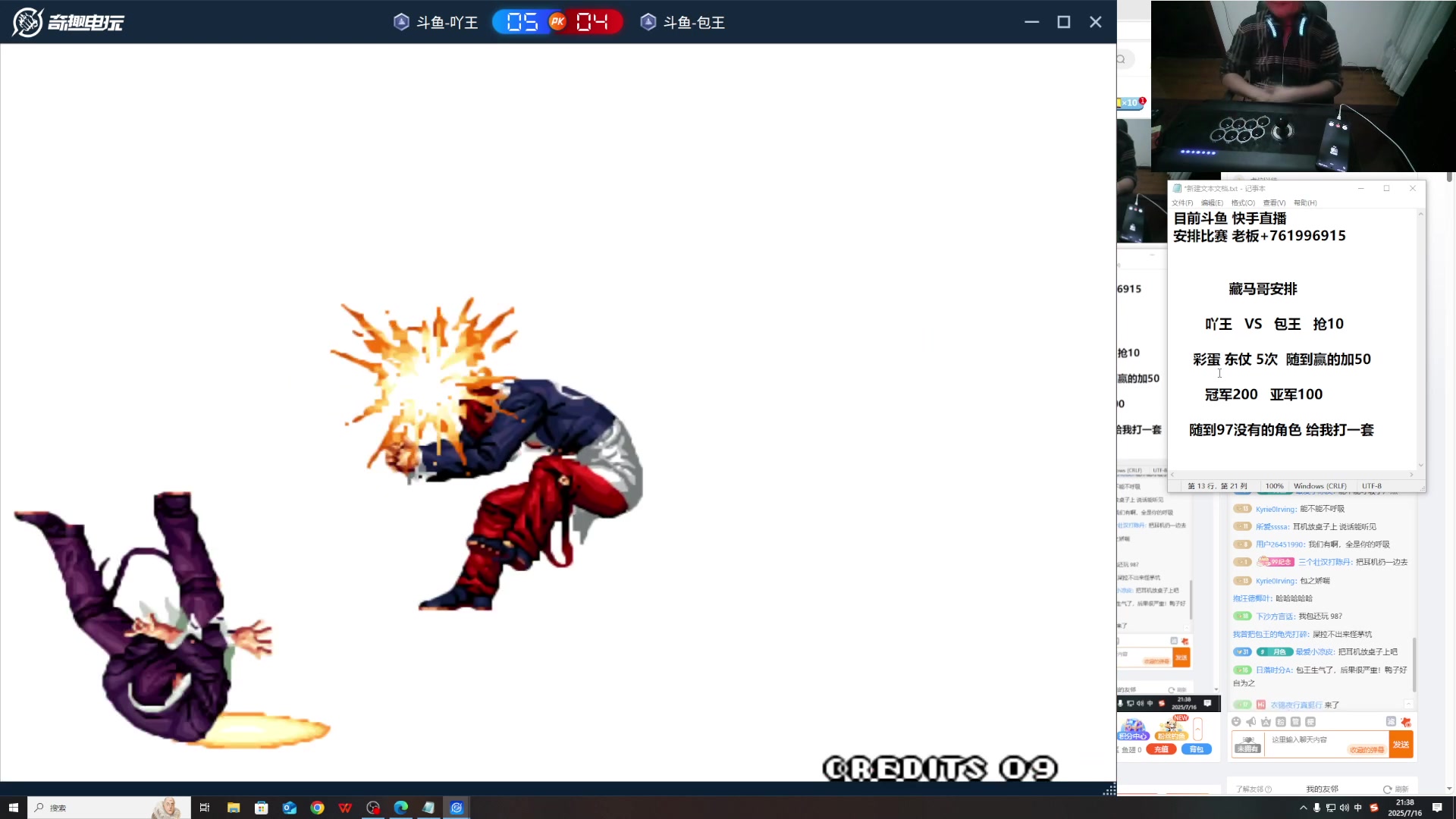
Task: Click the 奇趣电玩 logo in title bar
Action: click(x=67, y=22)
